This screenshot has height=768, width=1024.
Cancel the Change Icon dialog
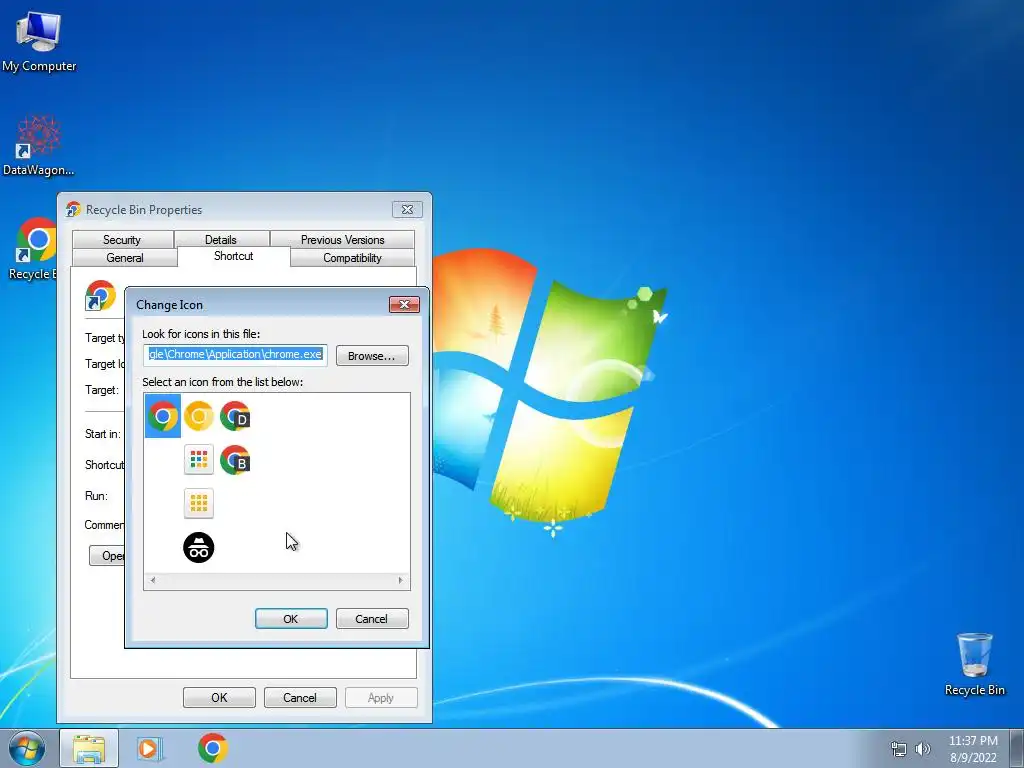pos(372,618)
